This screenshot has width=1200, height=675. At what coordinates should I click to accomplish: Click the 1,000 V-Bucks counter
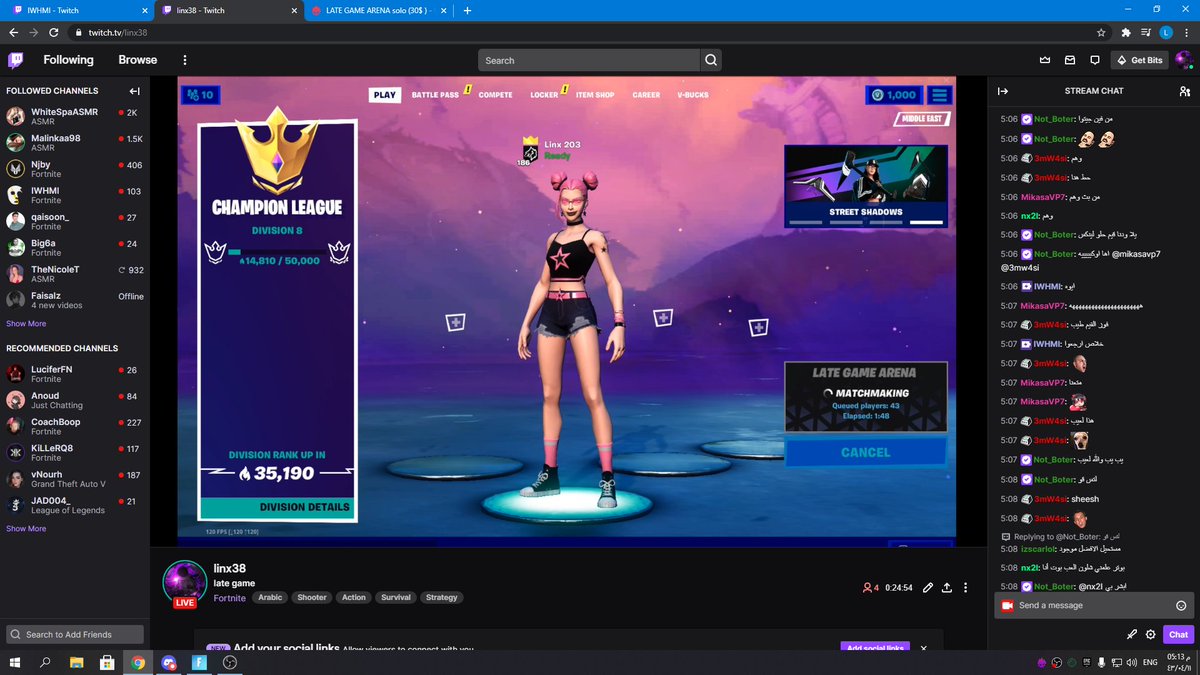[x=893, y=95]
